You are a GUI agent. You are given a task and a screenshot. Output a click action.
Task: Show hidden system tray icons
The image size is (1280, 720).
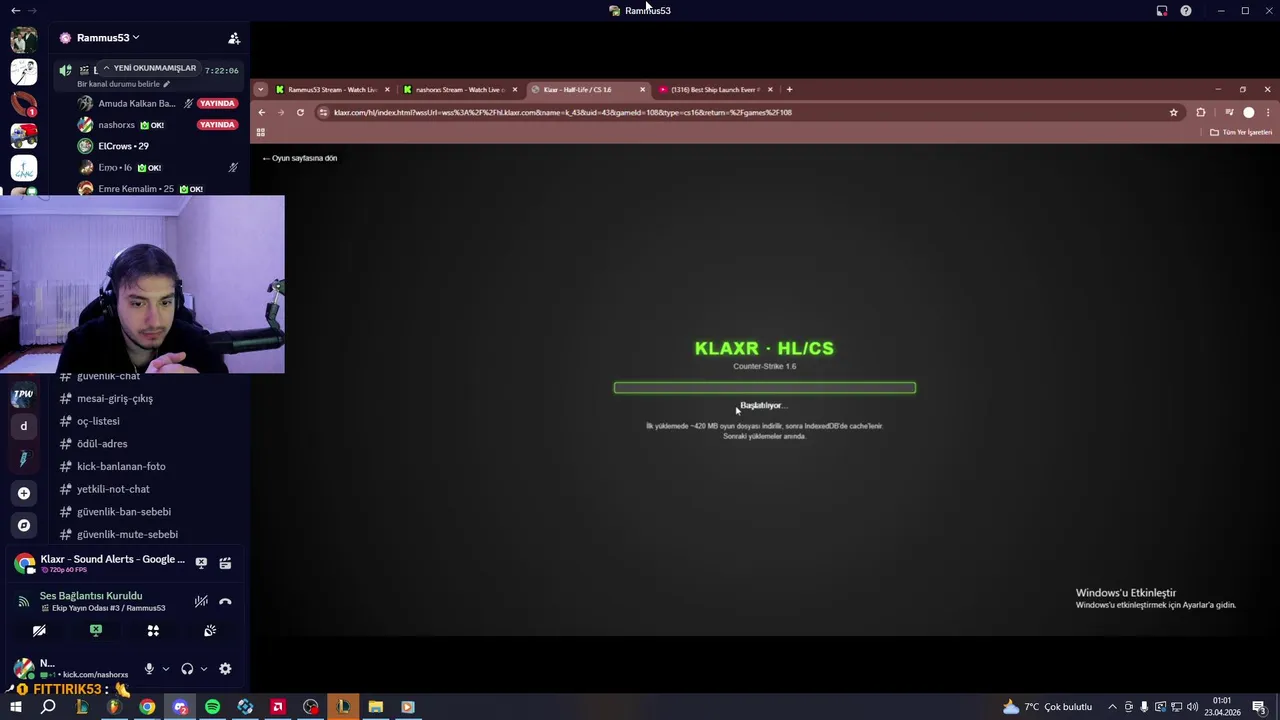click(1112, 707)
